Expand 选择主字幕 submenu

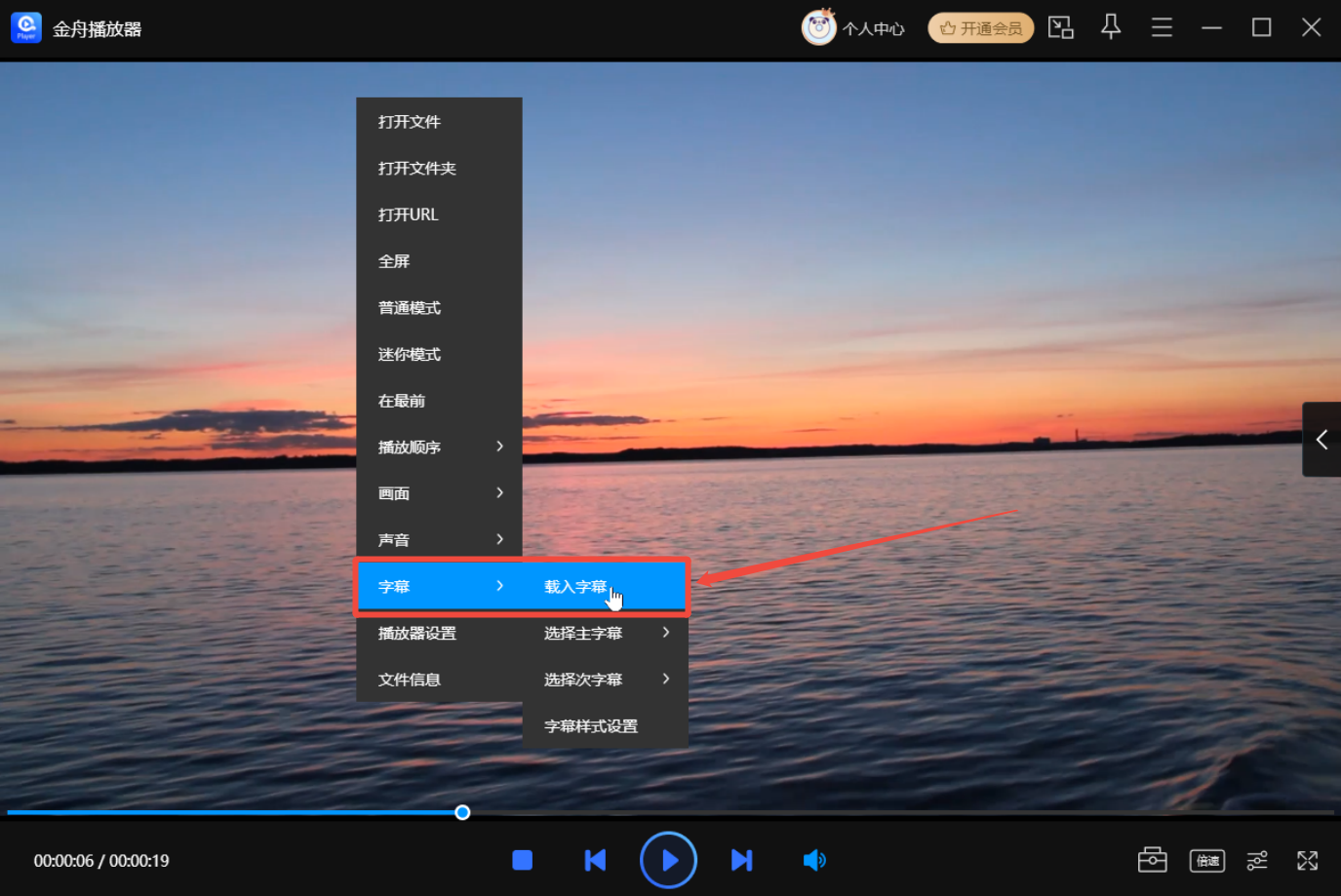click(605, 634)
